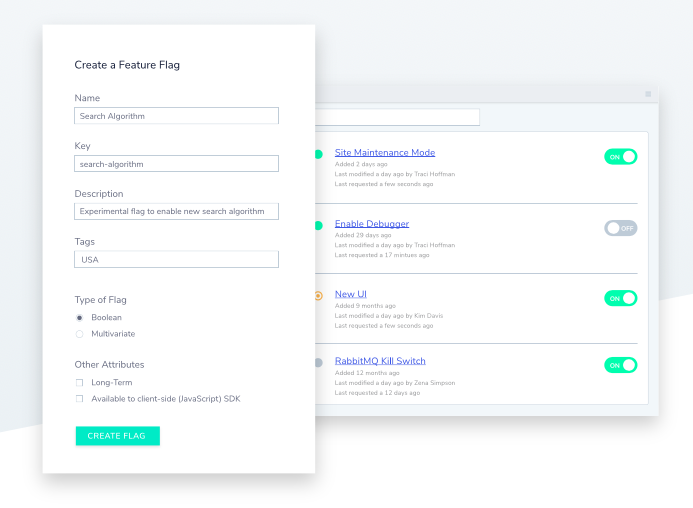The image size is (693, 508).
Task: Enable Available to client-side JavaScript SDK
Action: pyautogui.click(x=80, y=399)
